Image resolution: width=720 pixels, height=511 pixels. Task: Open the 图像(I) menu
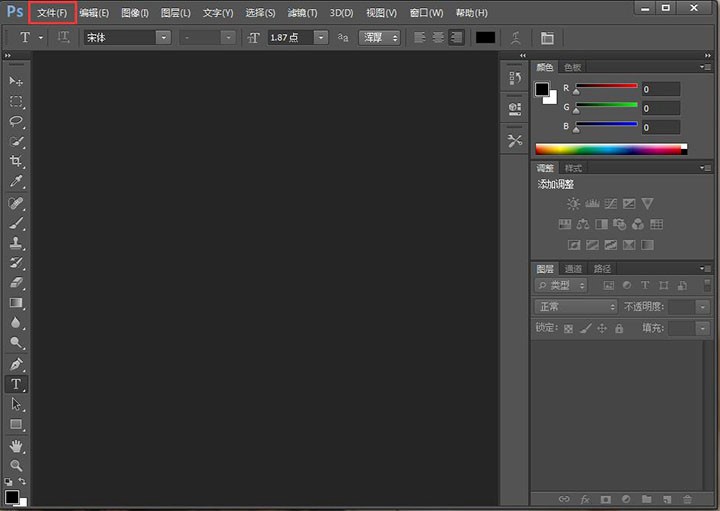tap(135, 13)
